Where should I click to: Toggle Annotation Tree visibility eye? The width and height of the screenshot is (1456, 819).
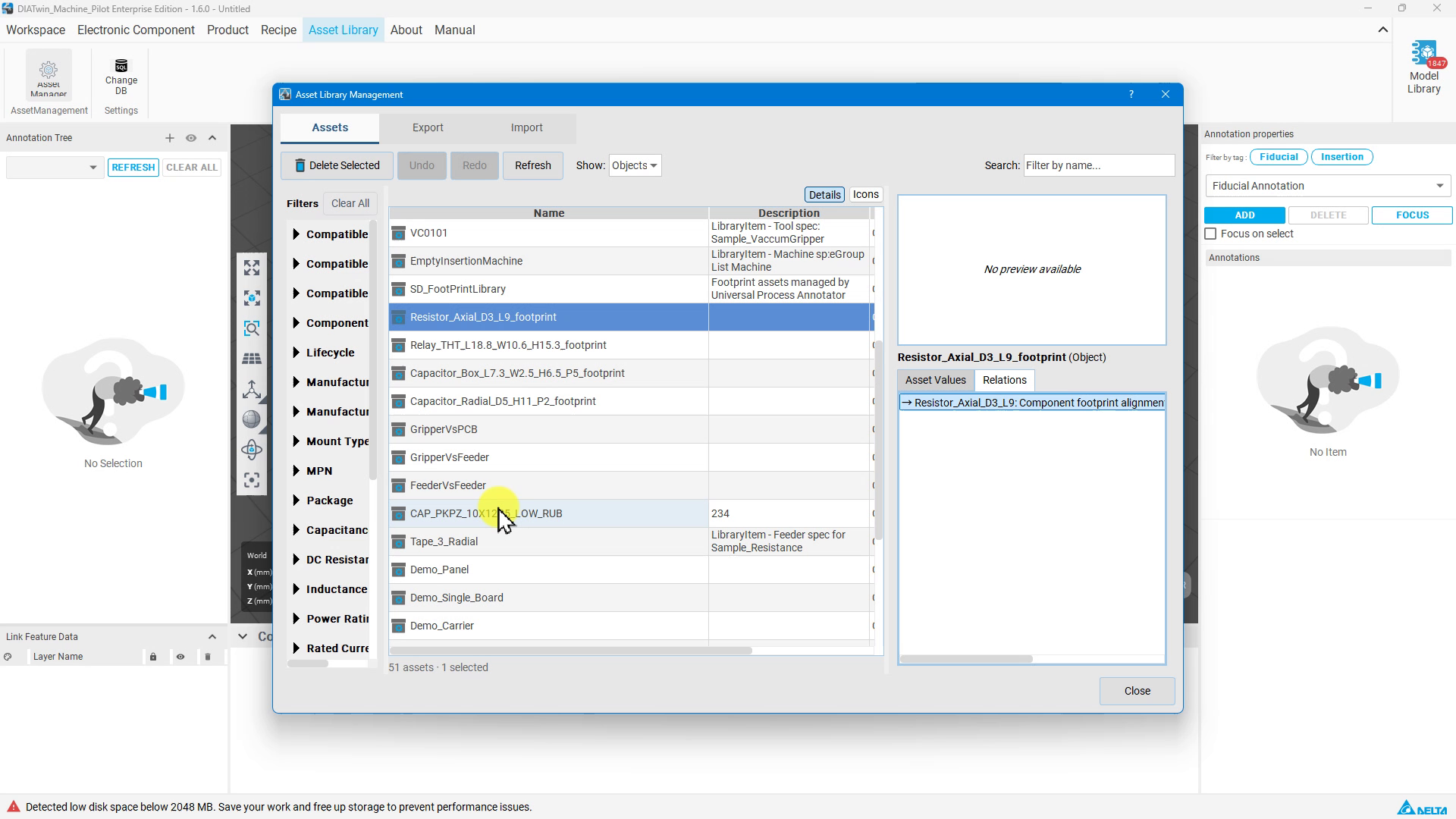(x=191, y=138)
